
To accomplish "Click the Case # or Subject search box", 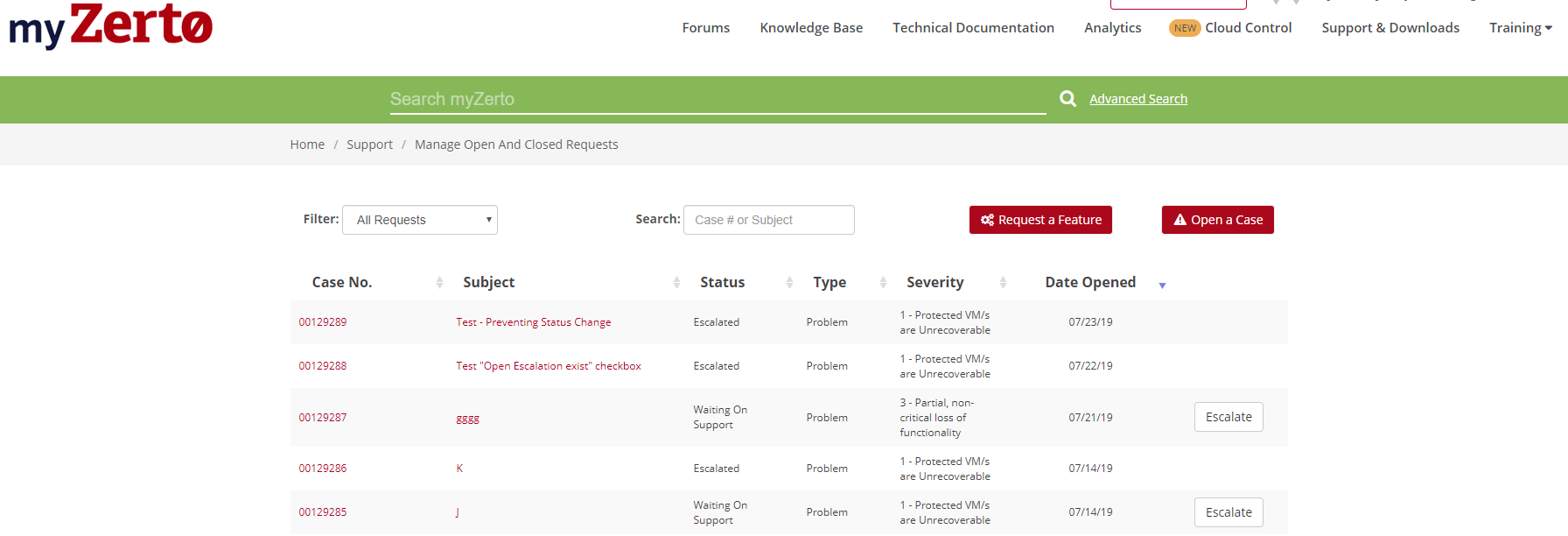I will (769, 220).
